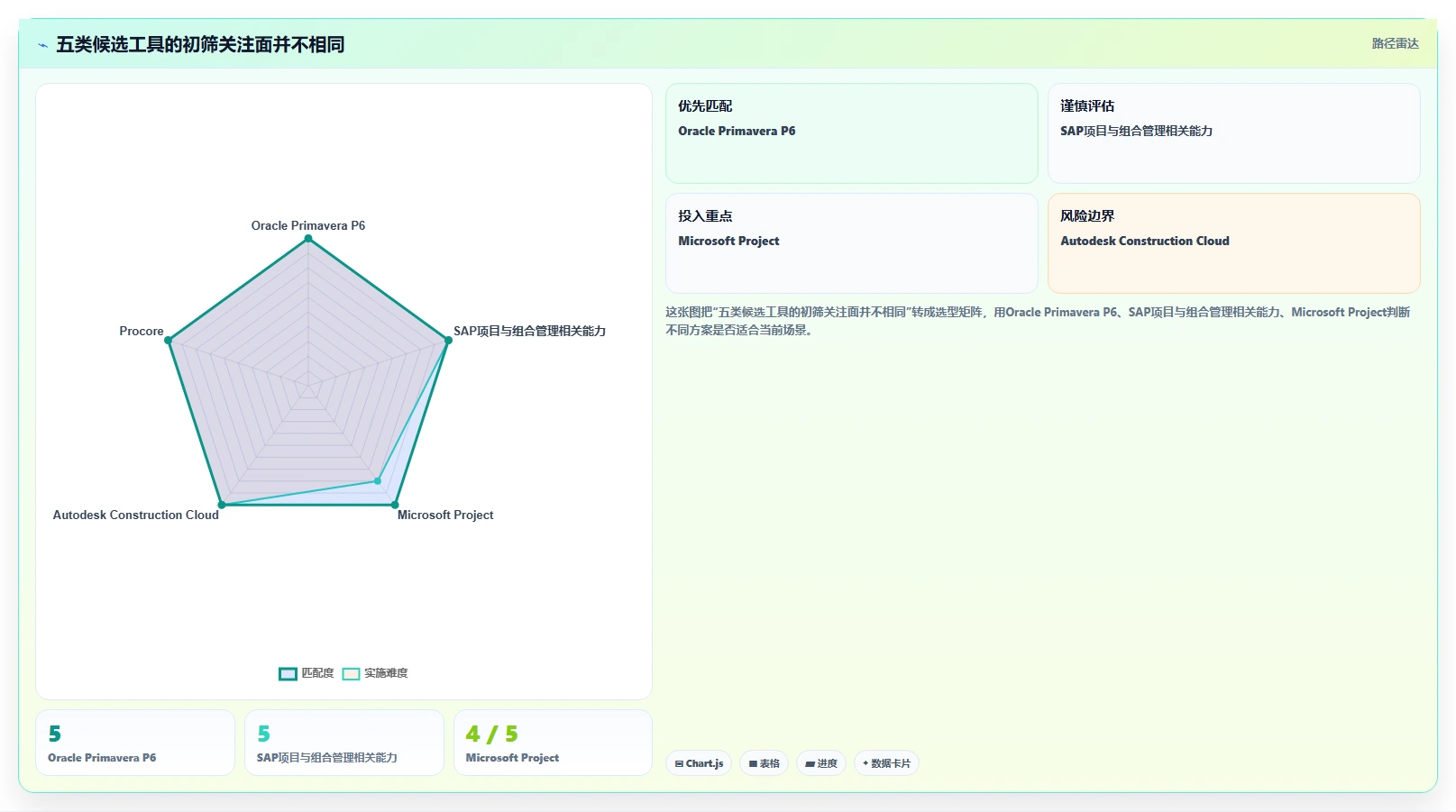Select the 4 / 5 Microsoft Project stat card
Screen dimensions: 1456x812
(553, 743)
